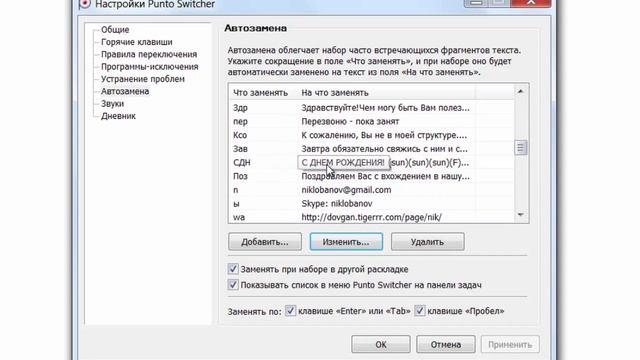Image resolution: width=640 pixels, height=360 pixels.
Task: Select the пер row Перезвоню - пока занят
Action: point(371,121)
